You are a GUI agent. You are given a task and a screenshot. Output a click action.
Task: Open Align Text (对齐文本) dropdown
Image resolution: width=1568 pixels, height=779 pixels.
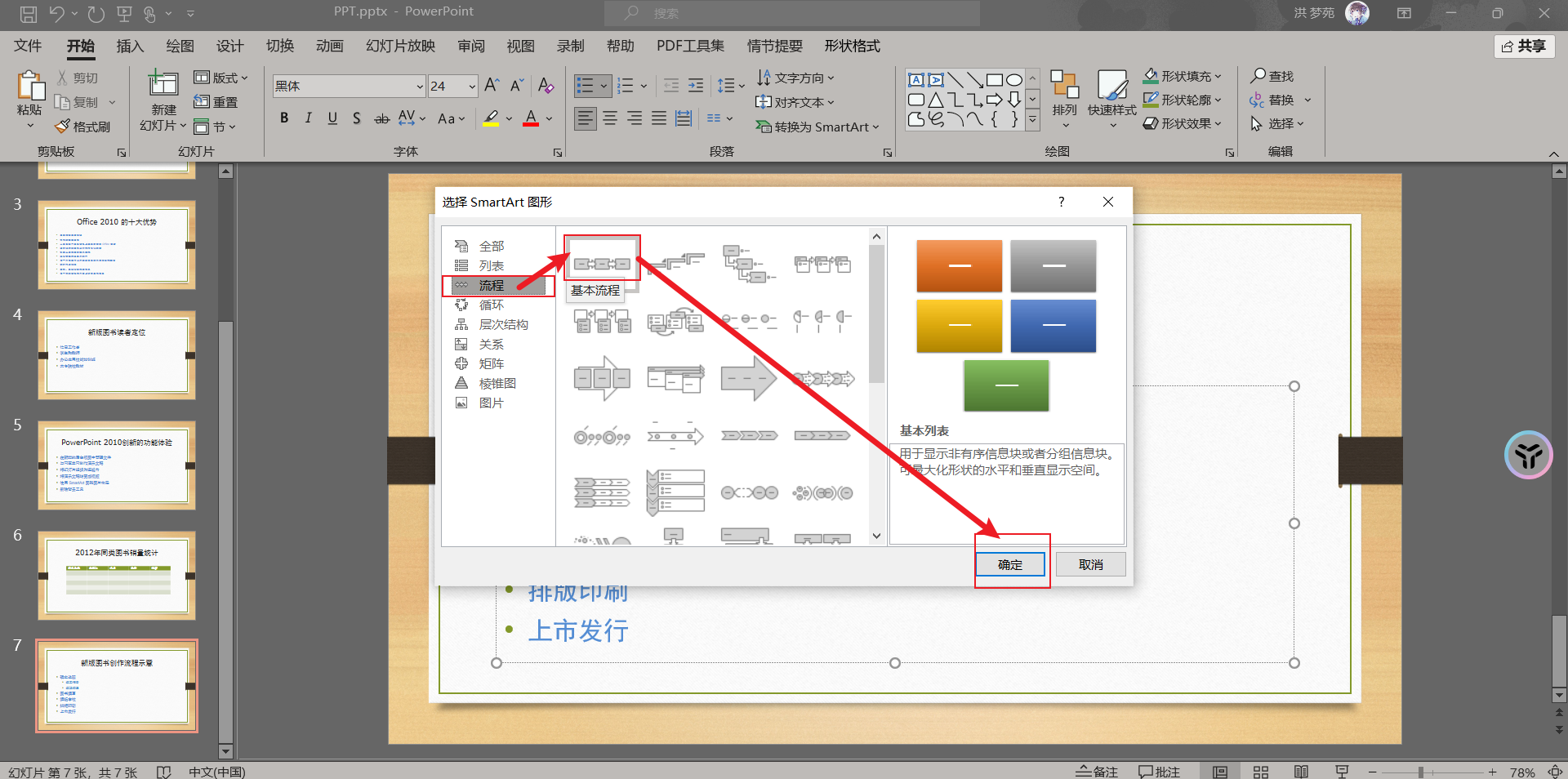click(795, 102)
